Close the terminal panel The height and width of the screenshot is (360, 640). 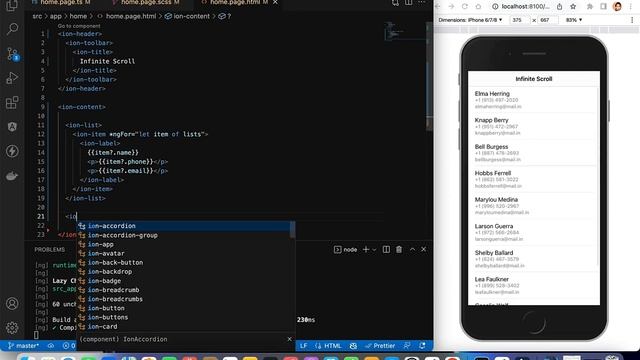coord(424,249)
